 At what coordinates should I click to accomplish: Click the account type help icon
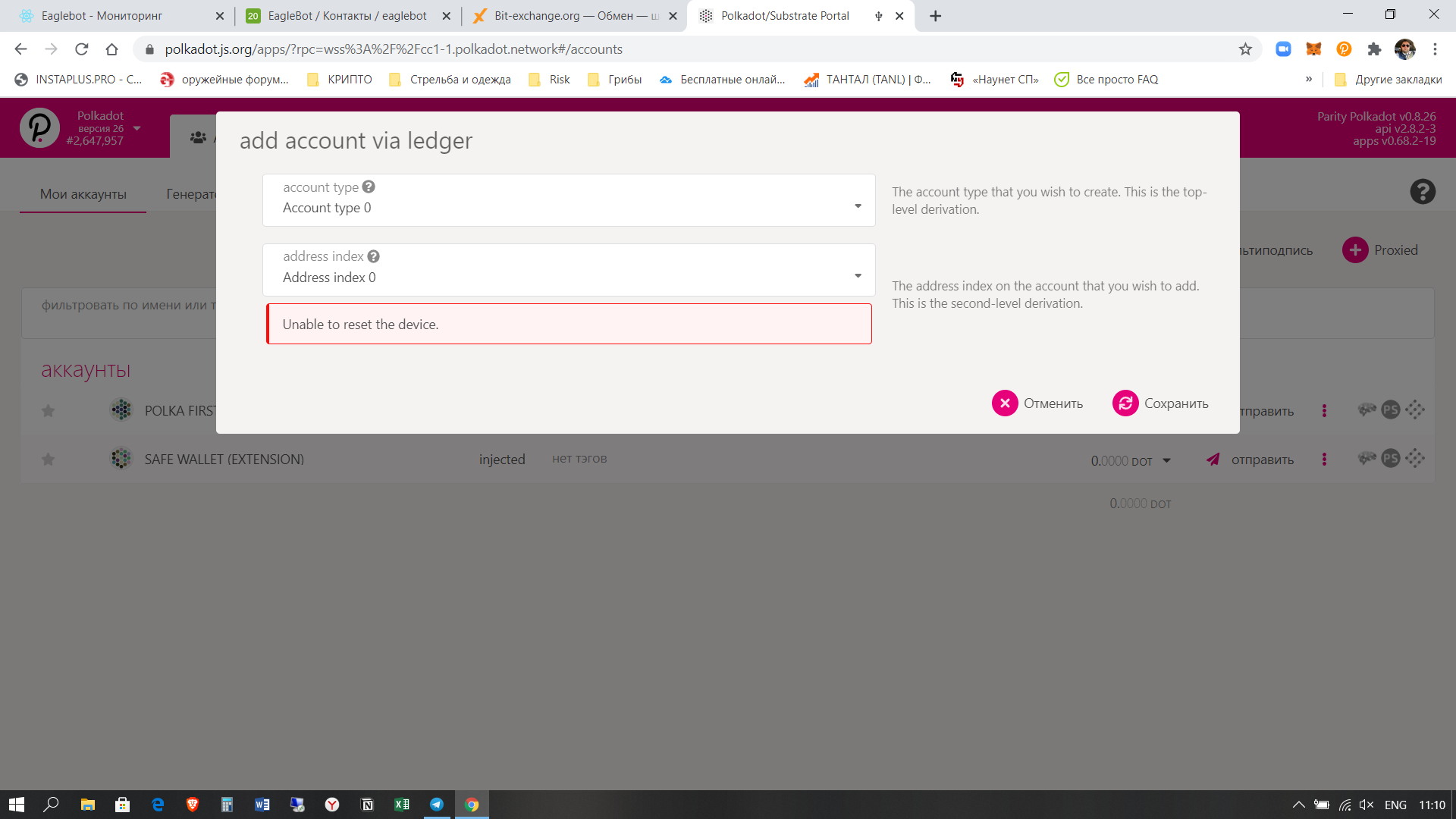[369, 187]
